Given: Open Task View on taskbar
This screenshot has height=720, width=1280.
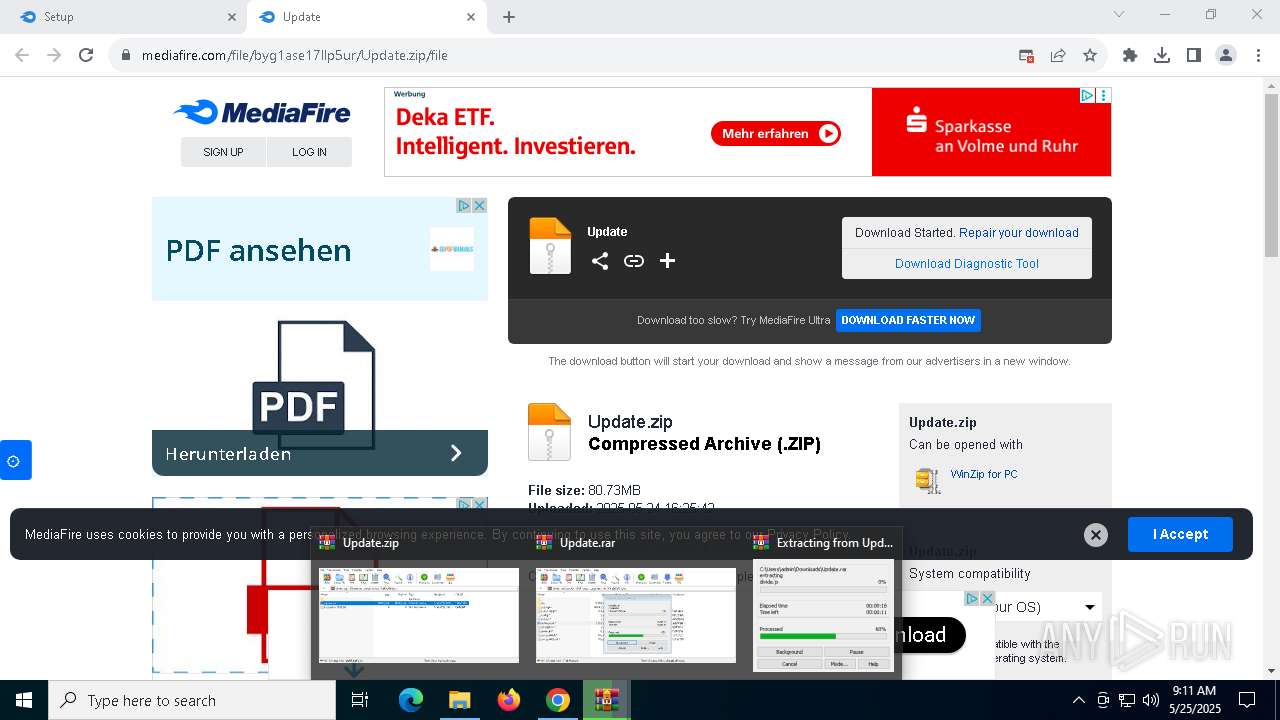Looking at the screenshot, I should (360, 700).
